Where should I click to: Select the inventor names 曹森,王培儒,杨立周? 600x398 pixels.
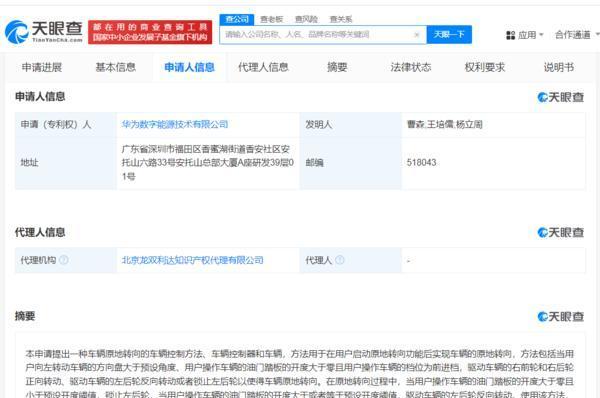pyautogui.click(x=445, y=124)
